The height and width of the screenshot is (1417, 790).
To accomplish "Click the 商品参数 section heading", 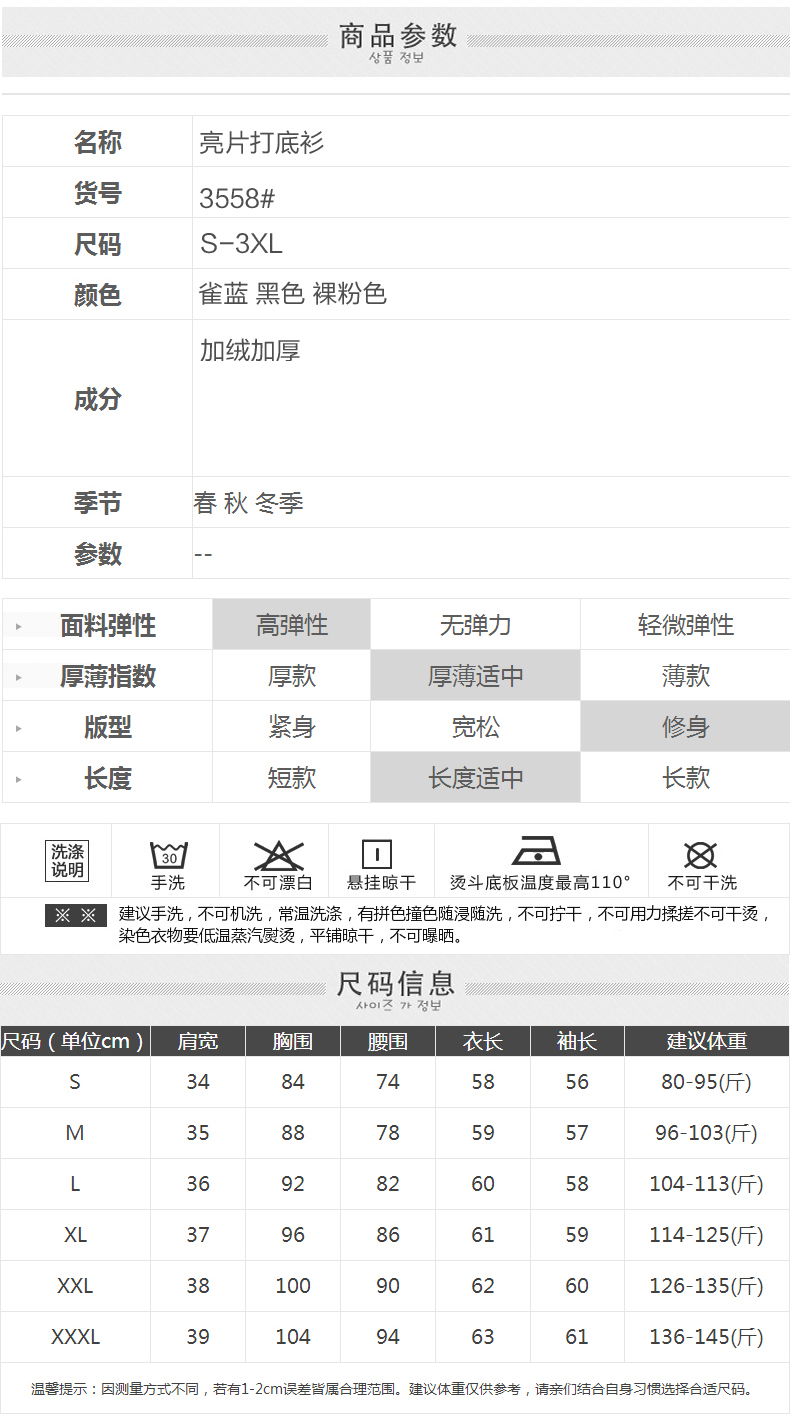I will pos(397,36).
